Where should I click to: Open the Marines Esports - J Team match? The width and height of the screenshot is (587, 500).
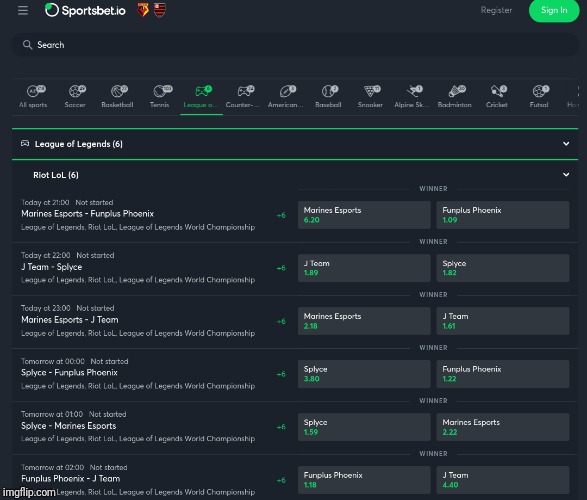tap(70, 320)
